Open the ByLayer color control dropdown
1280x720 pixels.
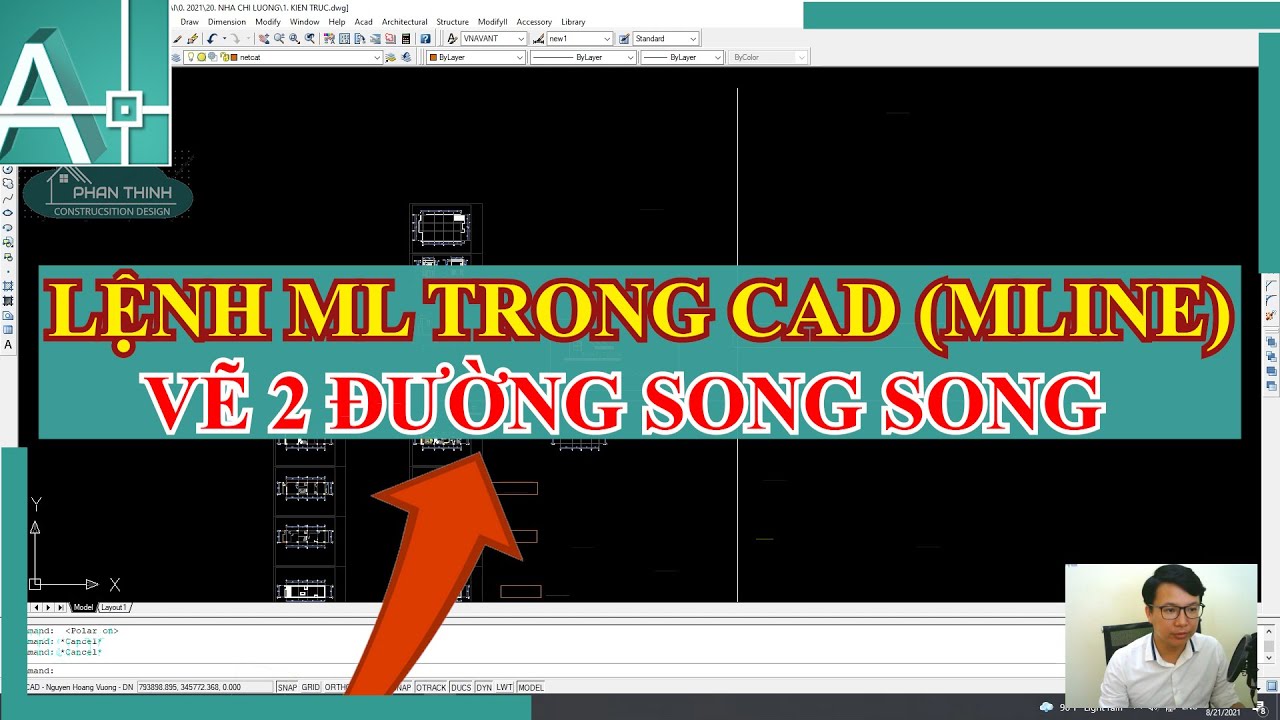pos(476,57)
